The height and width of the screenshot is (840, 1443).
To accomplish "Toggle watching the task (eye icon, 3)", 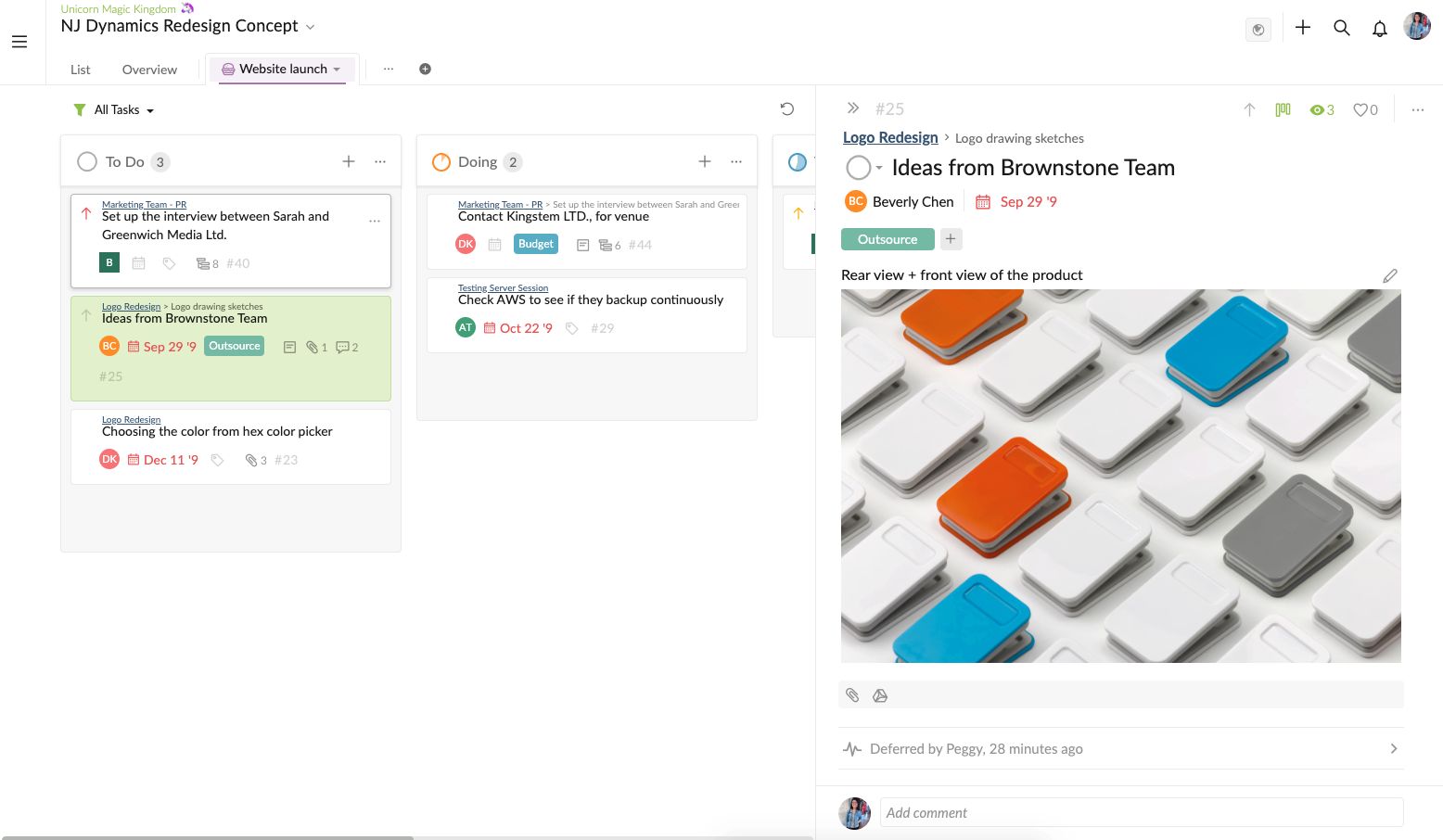I will pyautogui.click(x=1322, y=109).
